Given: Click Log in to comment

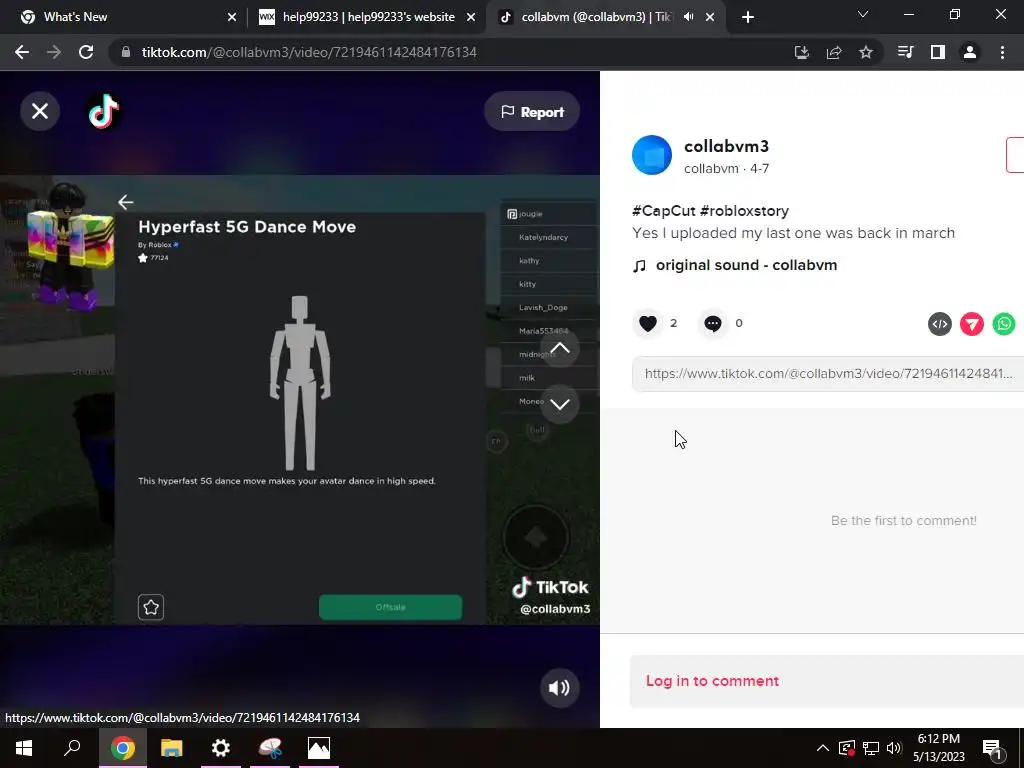Looking at the screenshot, I should click(x=712, y=680).
